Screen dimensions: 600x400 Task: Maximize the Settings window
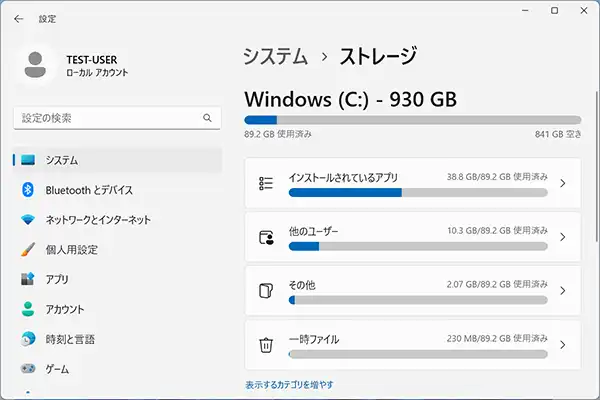click(x=554, y=10)
